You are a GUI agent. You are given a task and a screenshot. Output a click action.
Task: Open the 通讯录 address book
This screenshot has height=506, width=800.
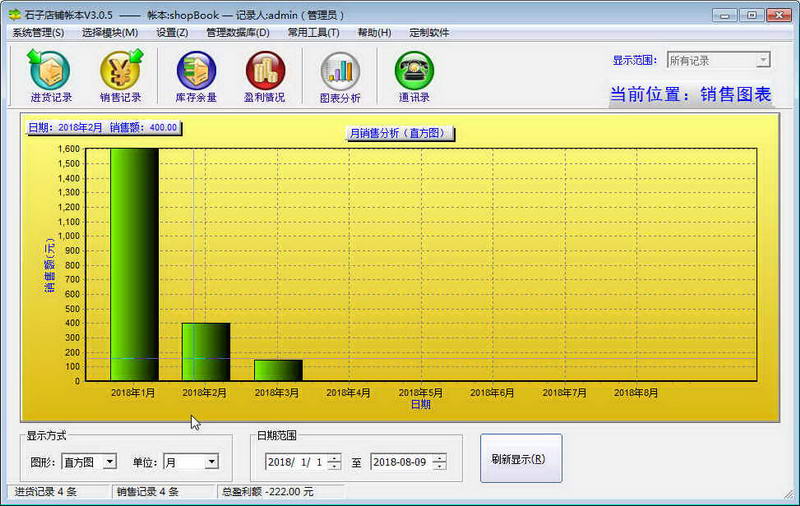pyautogui.click(x=414, y=76)
